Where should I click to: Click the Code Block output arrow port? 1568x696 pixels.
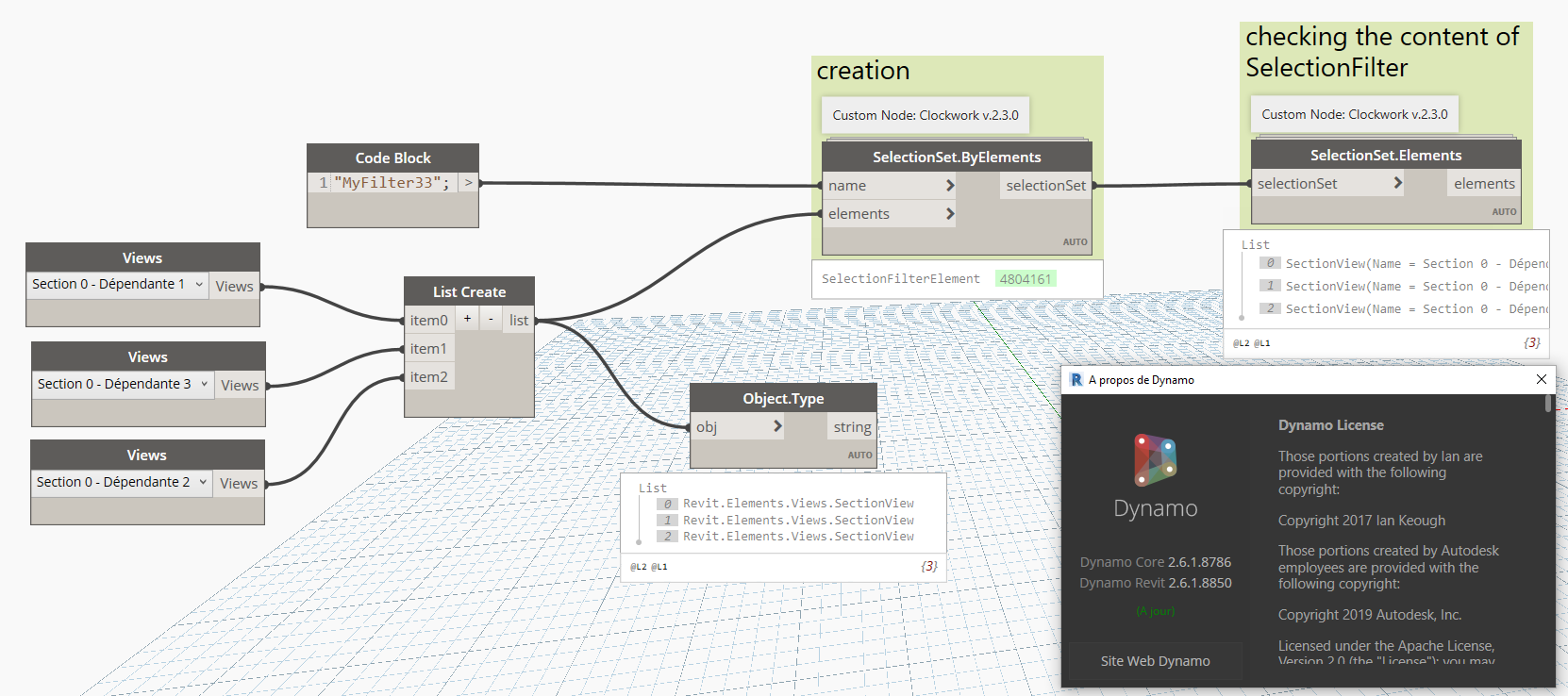[468, 183]
